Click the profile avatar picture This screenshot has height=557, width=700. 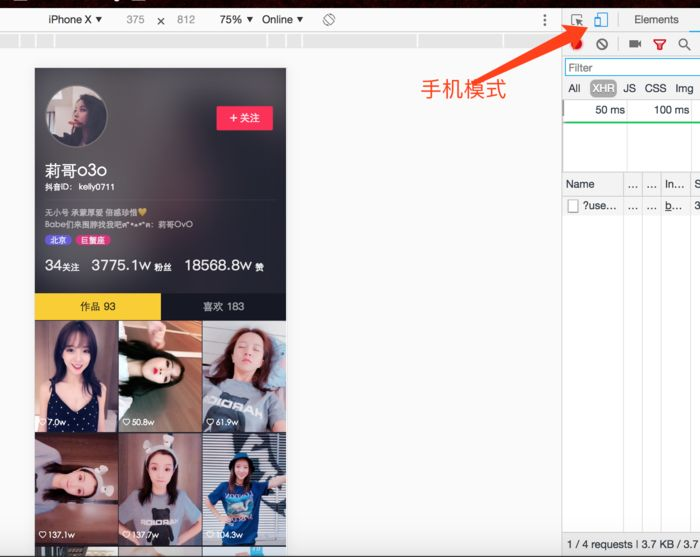pyautogui.click(x=76, y=116)
